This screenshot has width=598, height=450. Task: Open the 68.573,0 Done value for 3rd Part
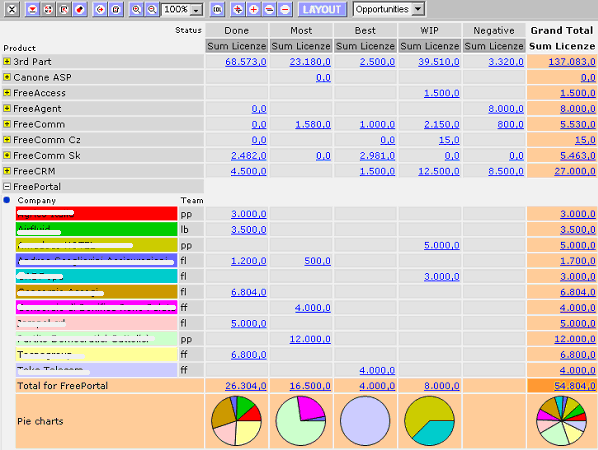tap(246, 61)
